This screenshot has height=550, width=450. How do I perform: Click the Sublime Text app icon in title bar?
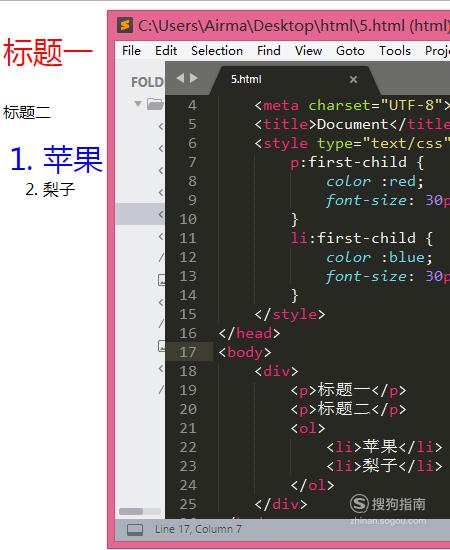click(125, 25)
